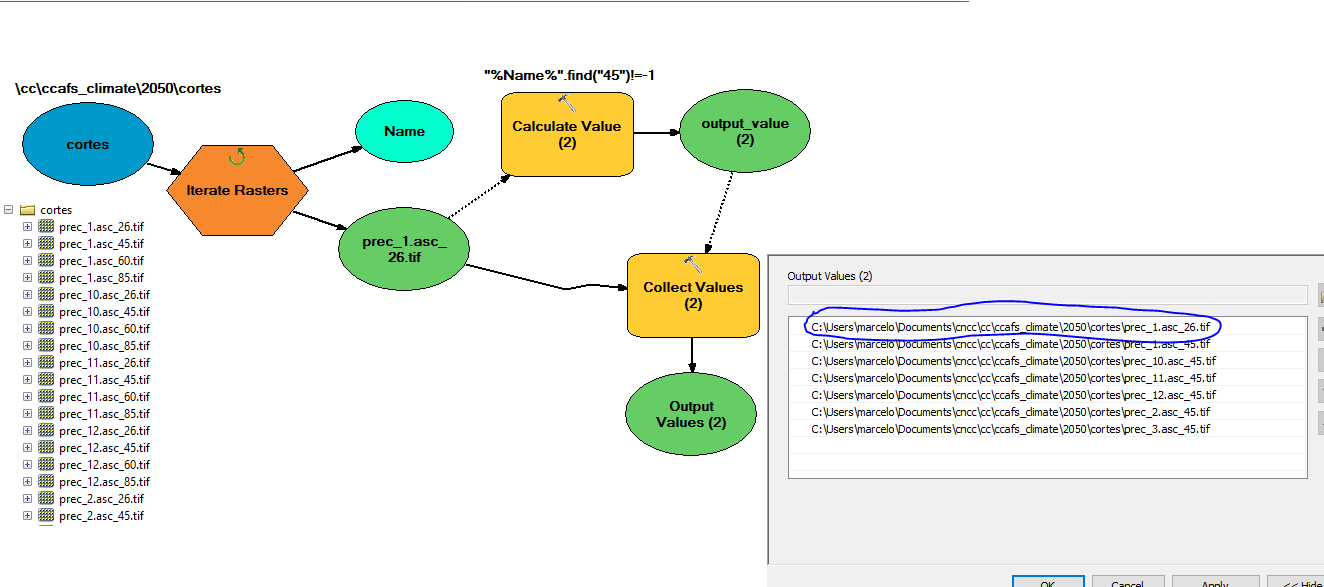1324x587 pixels.
Task: Click the hammer icon on Collect Values (2)
Action: (x=693, y=264)
